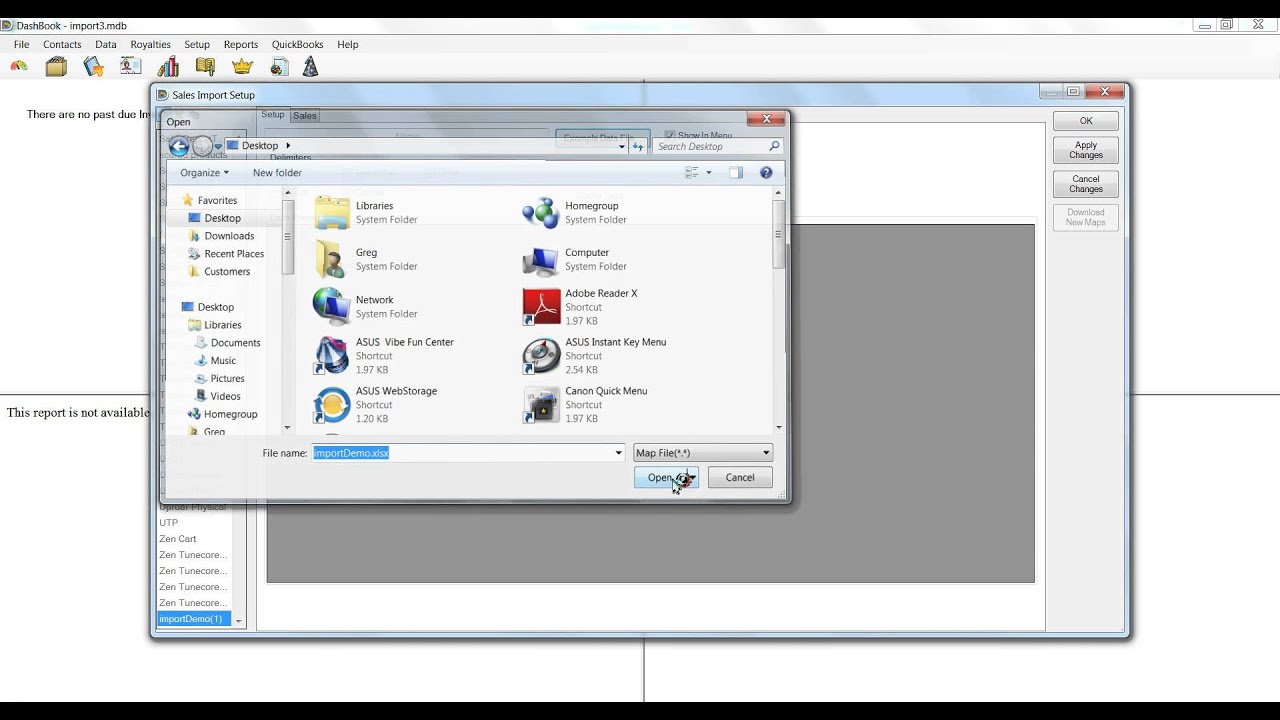Click the file box icon in DashBook toolbar
The image size is (1280, 720).
tap(56, 67)
